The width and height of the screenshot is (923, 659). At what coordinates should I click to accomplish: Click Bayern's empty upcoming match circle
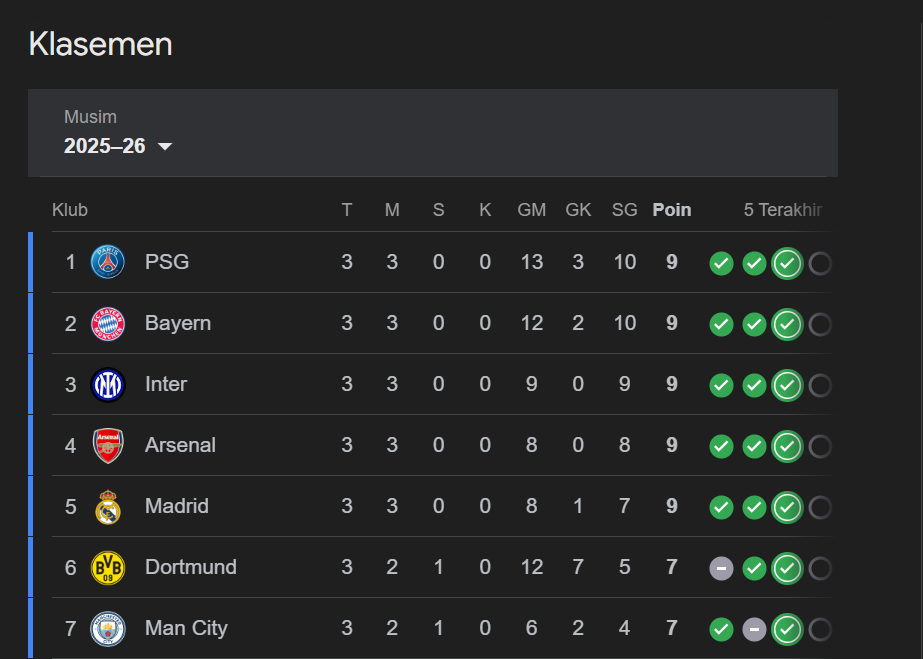(820, 325)
